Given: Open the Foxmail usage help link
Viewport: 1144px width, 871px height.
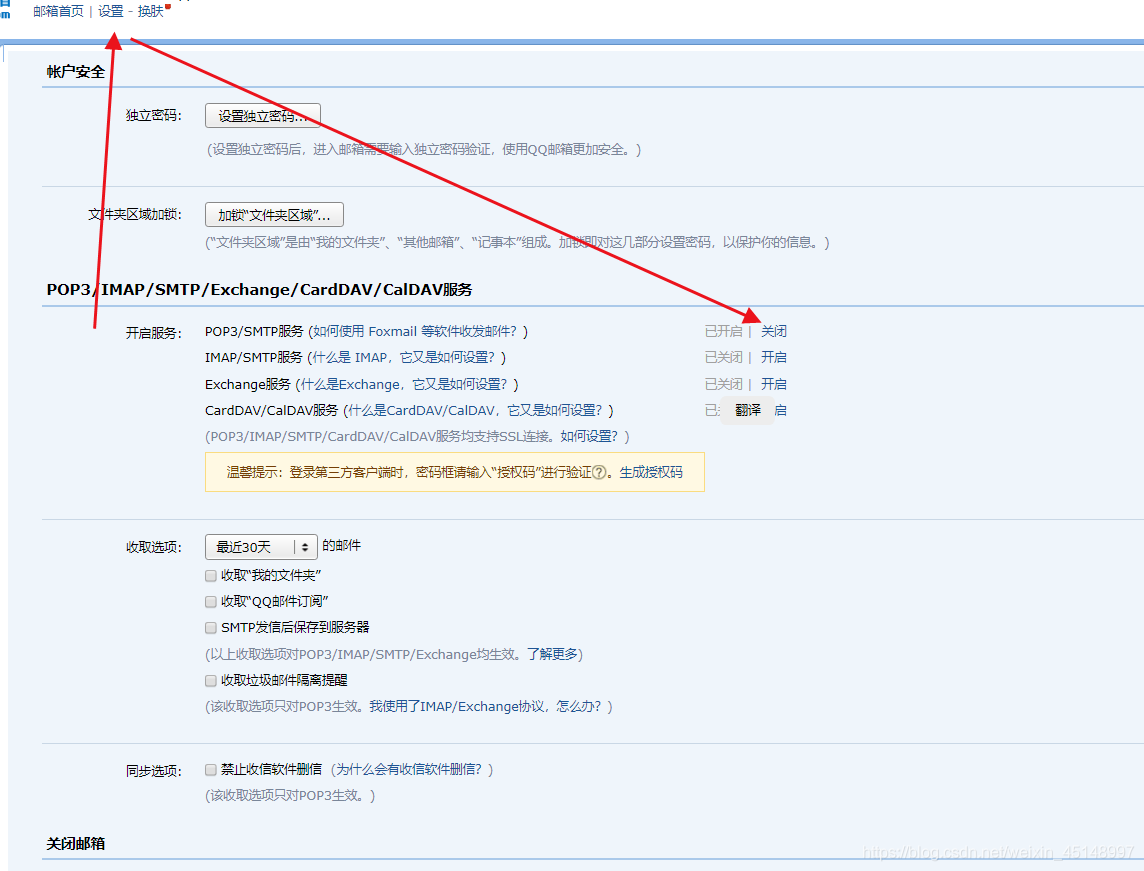Looking at the screenshot, I should [415, 331].
